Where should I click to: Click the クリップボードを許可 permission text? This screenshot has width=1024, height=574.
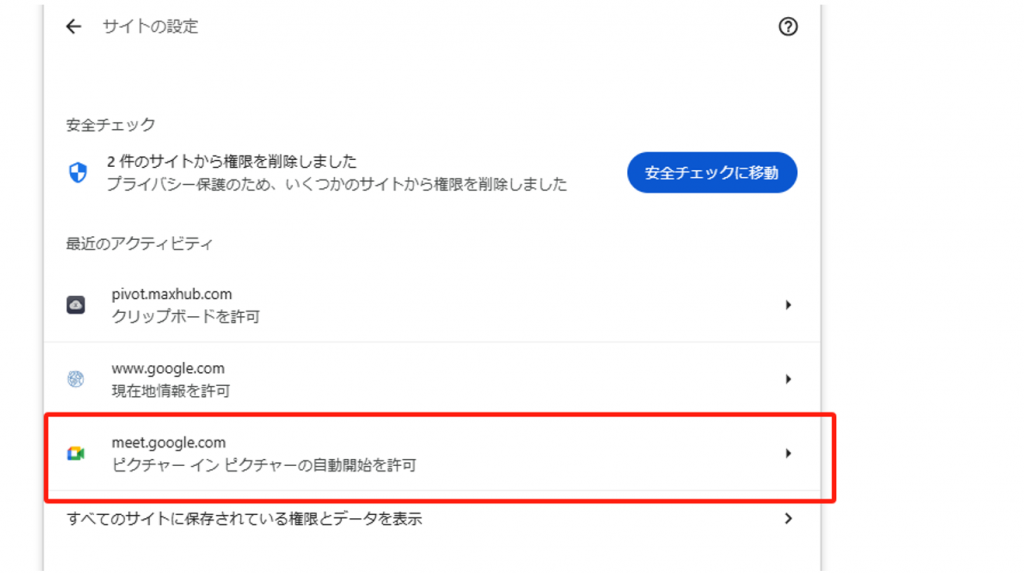pos(185,317)
